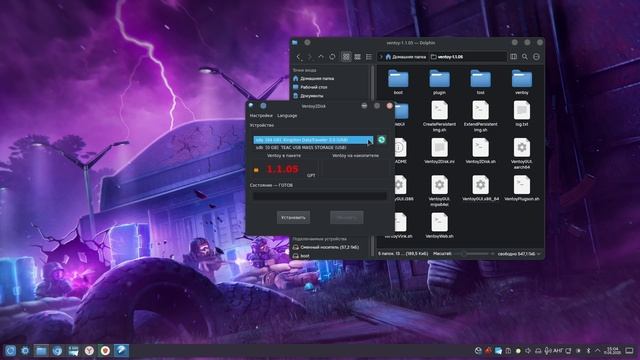The height and width of the screenshot is (360, 640).
Task: Go up one folder in Dolphin
Action: click(x=321, y=57)
